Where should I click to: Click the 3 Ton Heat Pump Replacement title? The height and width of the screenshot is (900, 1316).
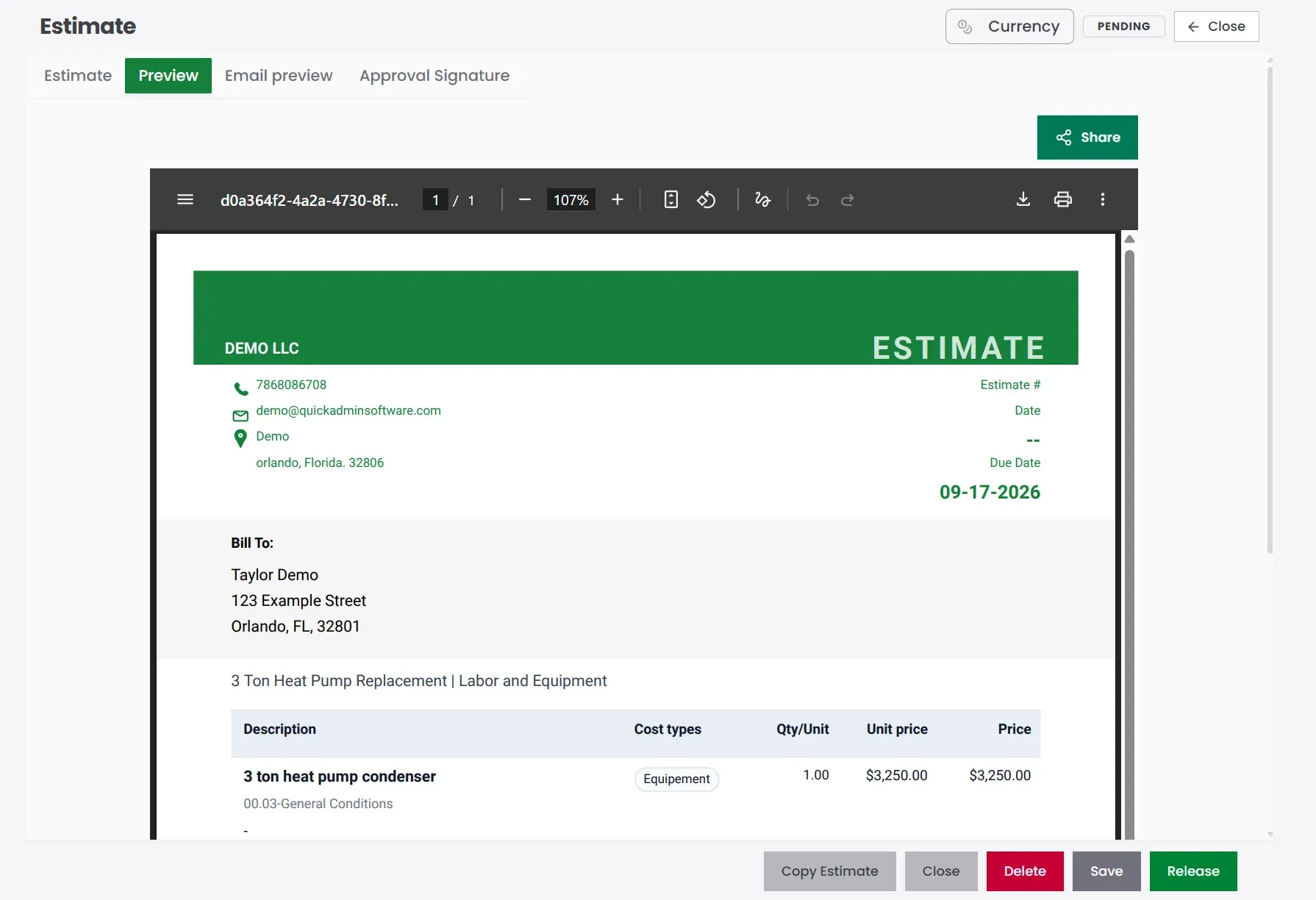(x=419, y=681)
